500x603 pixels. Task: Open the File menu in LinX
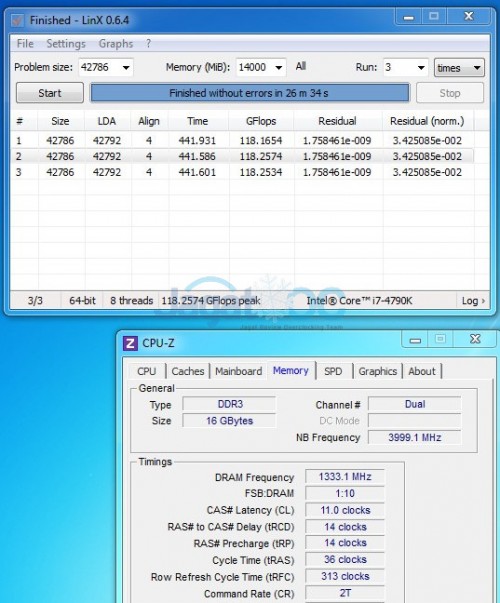tap(25, 43)
